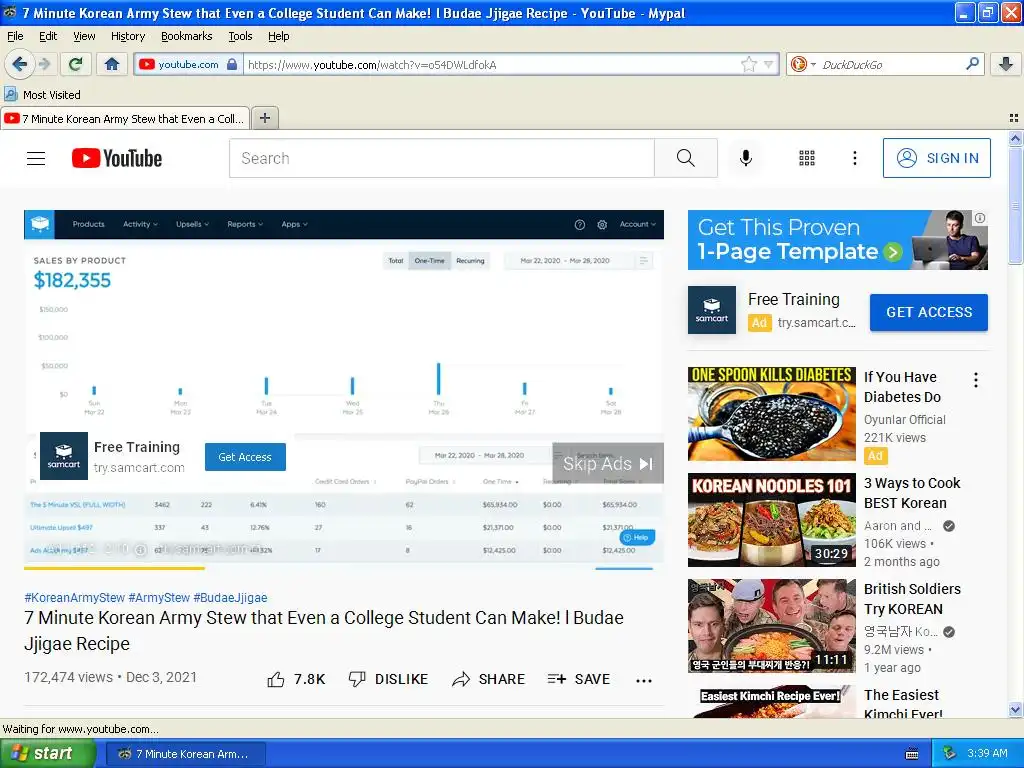Click the video ad progress bar
The width and height of the screenshot is (1024, 768).
tap(344, 568)
